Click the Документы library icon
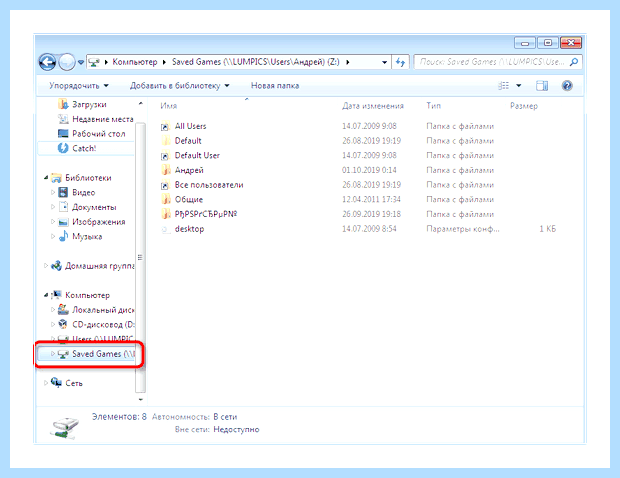 pos(63,207)
